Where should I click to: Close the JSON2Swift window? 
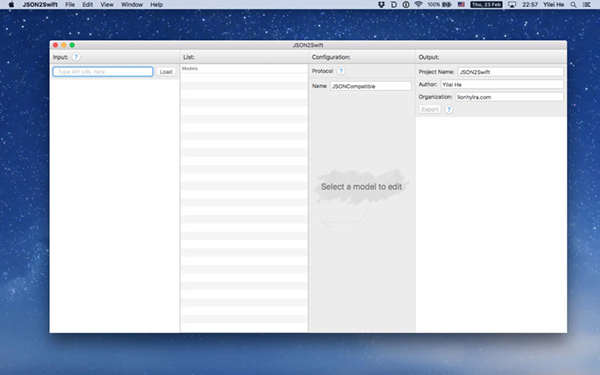pos(55,45)
